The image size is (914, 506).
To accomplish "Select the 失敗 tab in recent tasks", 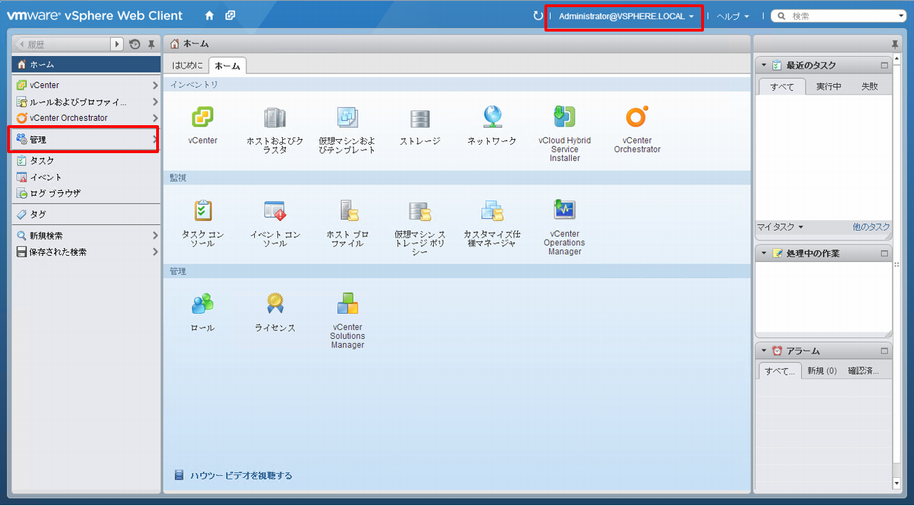I will 869,87.
